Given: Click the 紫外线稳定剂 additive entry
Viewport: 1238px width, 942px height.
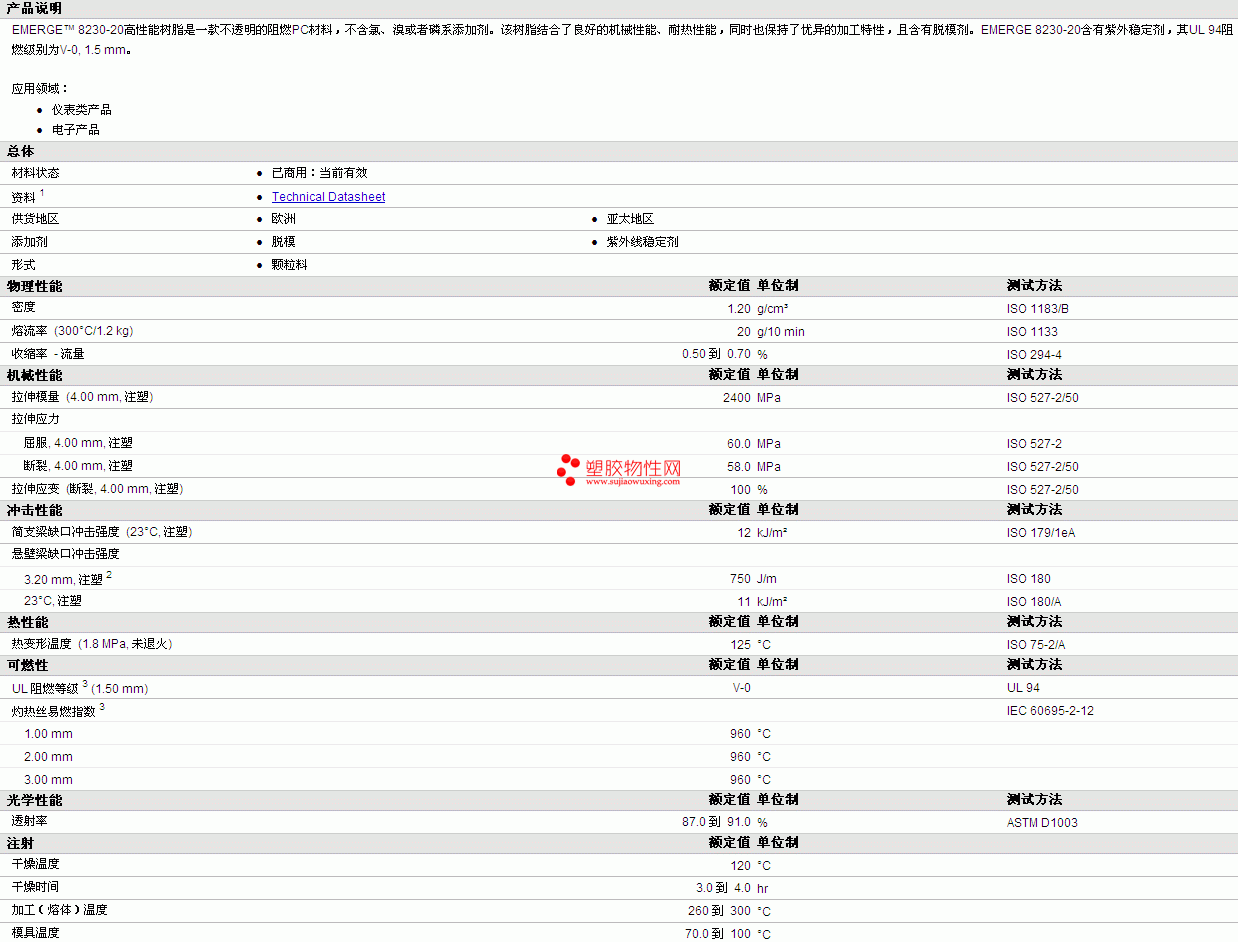Looking at the screenshot, I should (642, 242).
